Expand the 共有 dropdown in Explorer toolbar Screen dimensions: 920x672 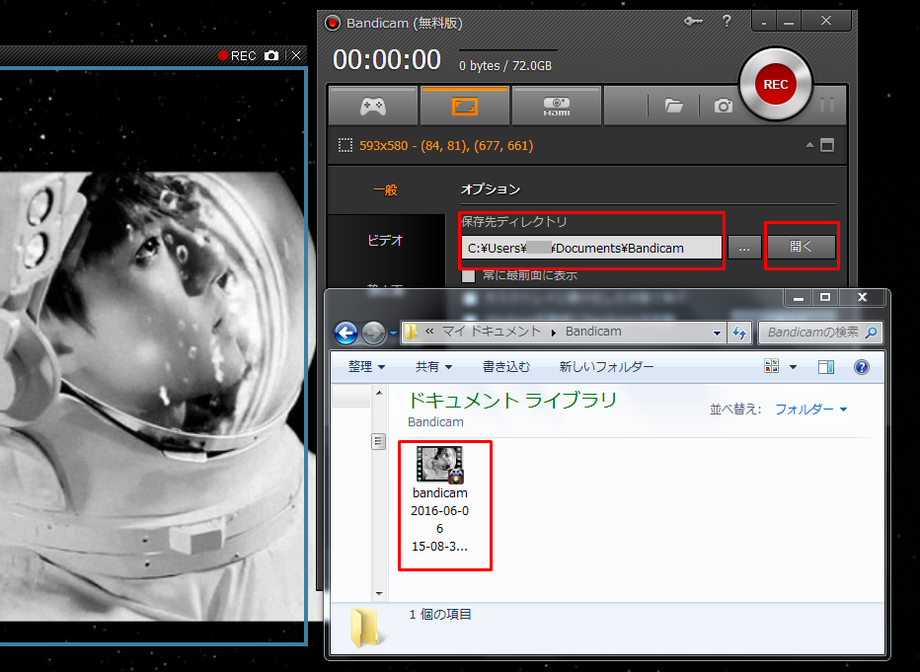(x=434, y=367)
